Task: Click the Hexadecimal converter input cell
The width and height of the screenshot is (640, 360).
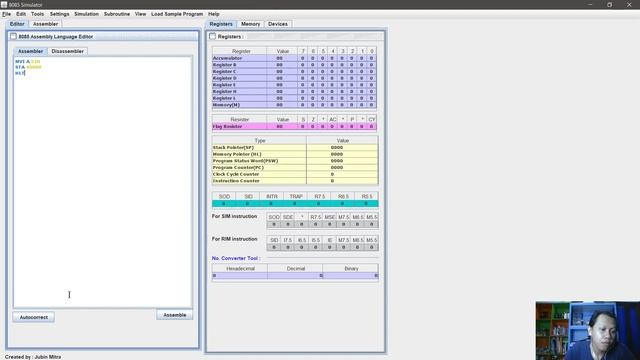Action: point(240,276)
